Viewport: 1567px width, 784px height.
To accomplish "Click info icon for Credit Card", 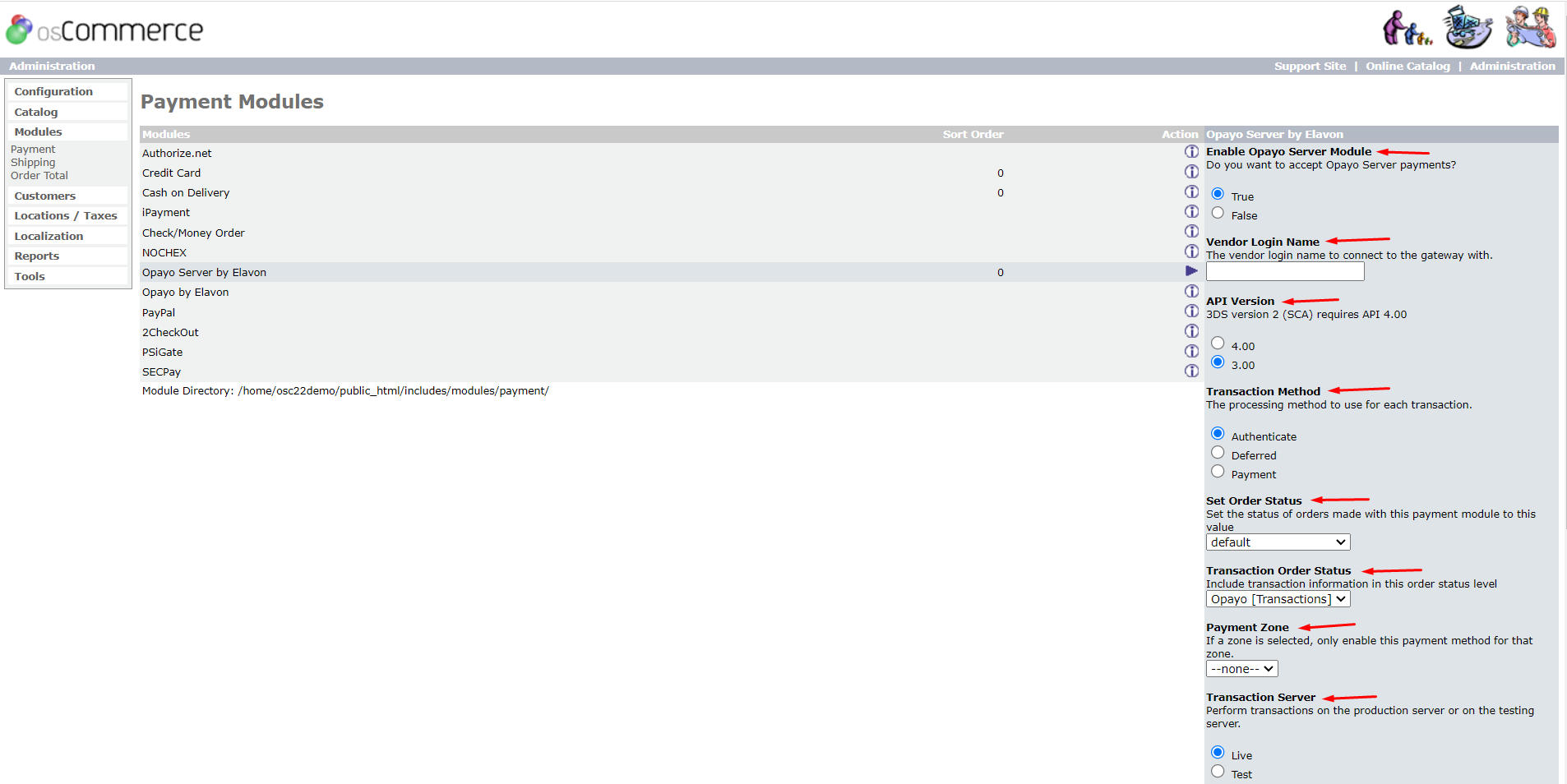I will point(1191,172).
